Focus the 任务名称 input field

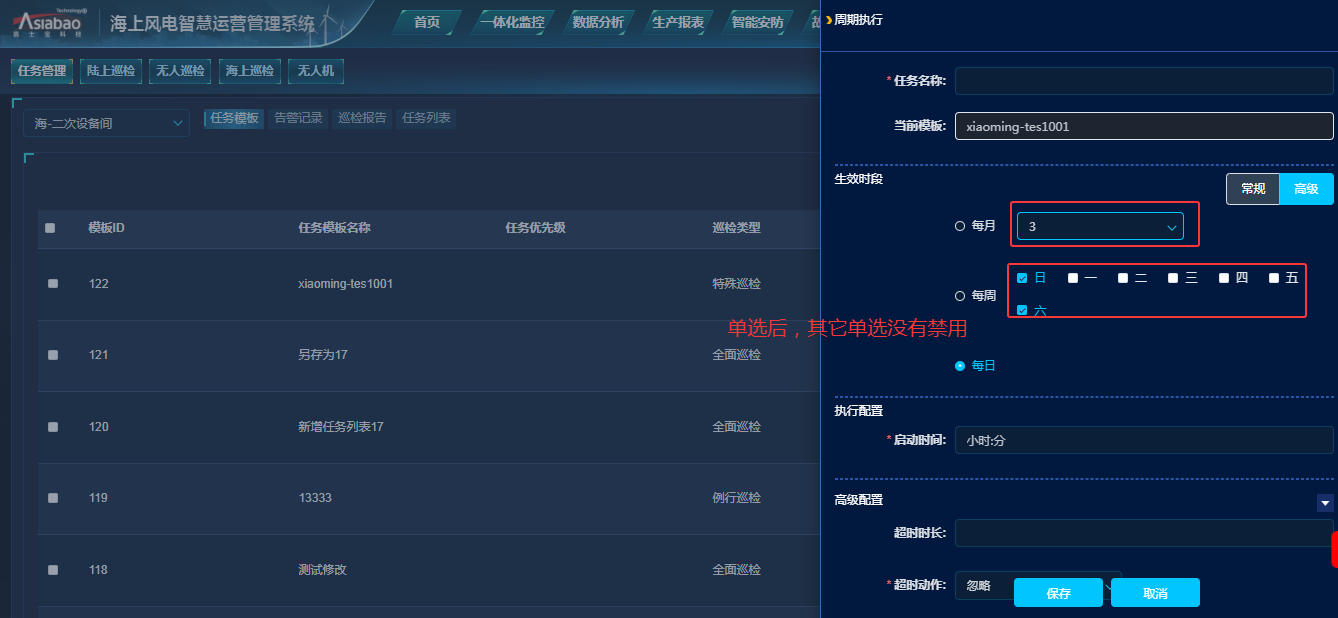pos(1143,81)
